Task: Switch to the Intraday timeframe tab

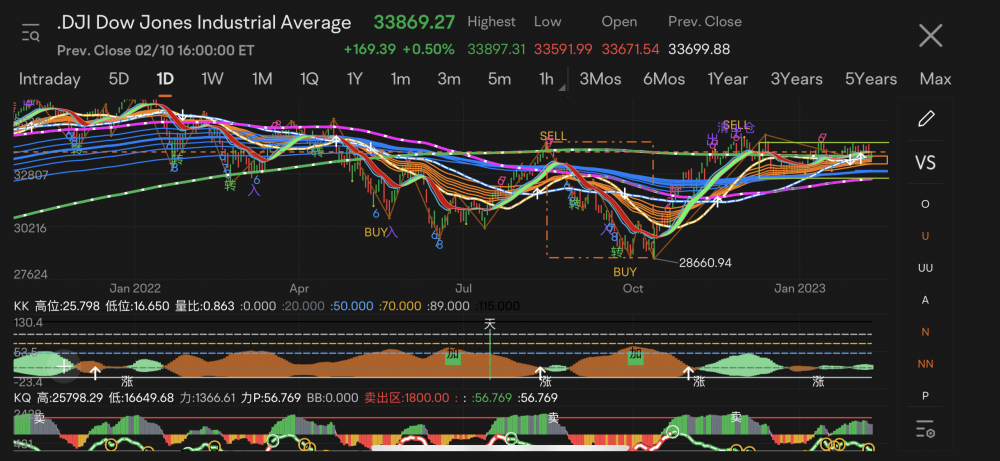Action: tap(49, 79)
